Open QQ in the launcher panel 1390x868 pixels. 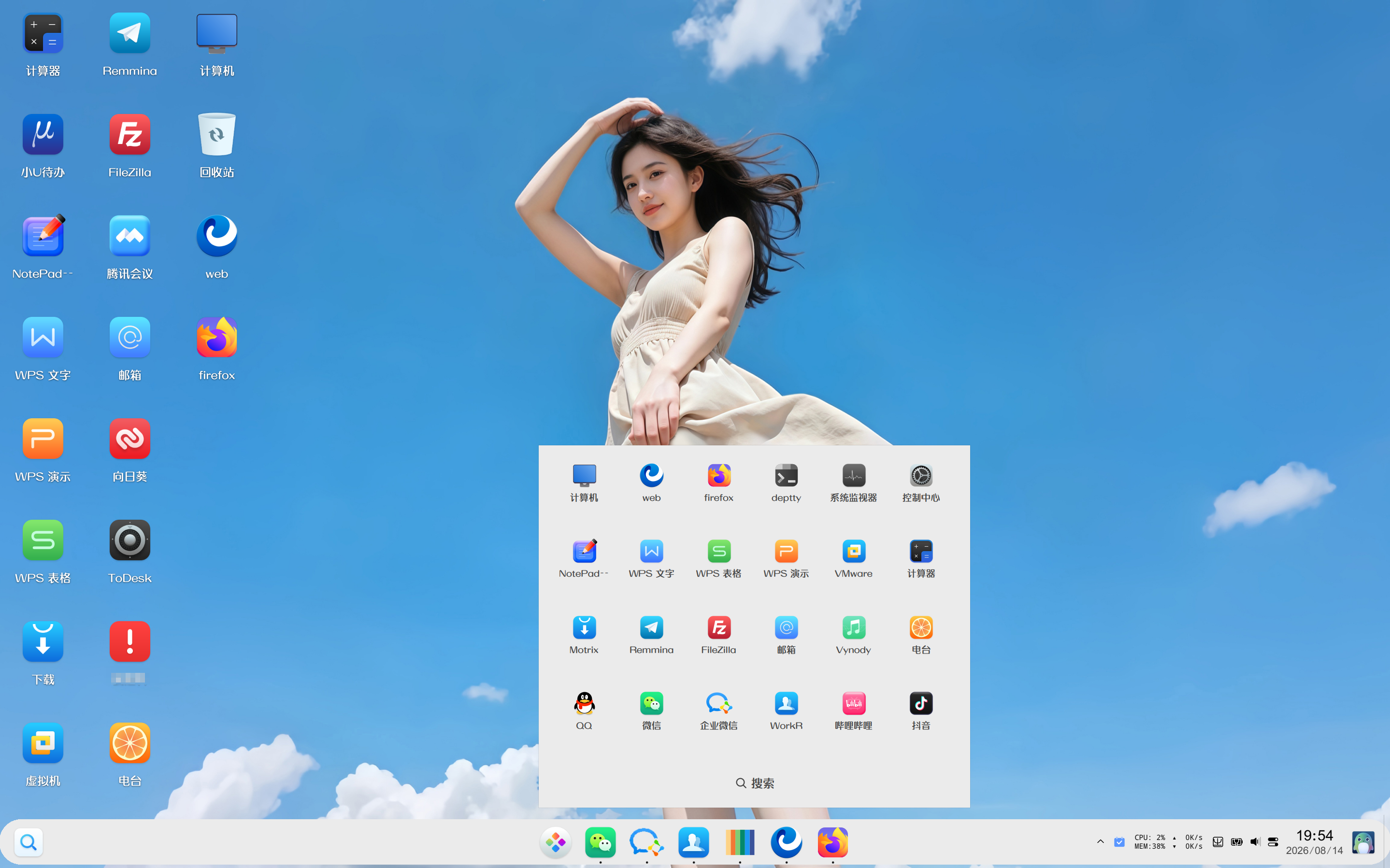[x=584, y=711]
